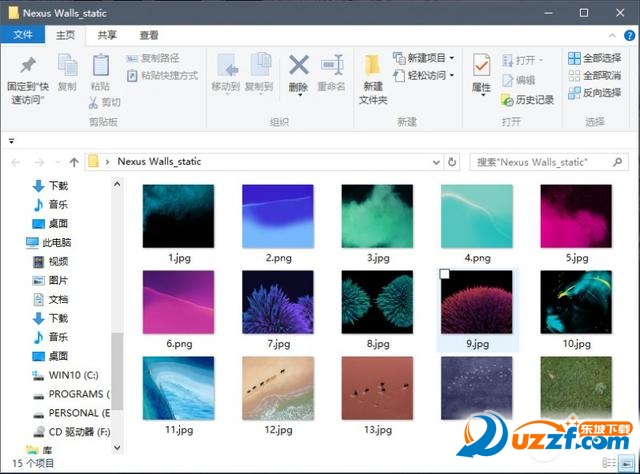Click the sidebar scrollbar up arrow
Screen dimensions: 640x474
coord(117,184)
